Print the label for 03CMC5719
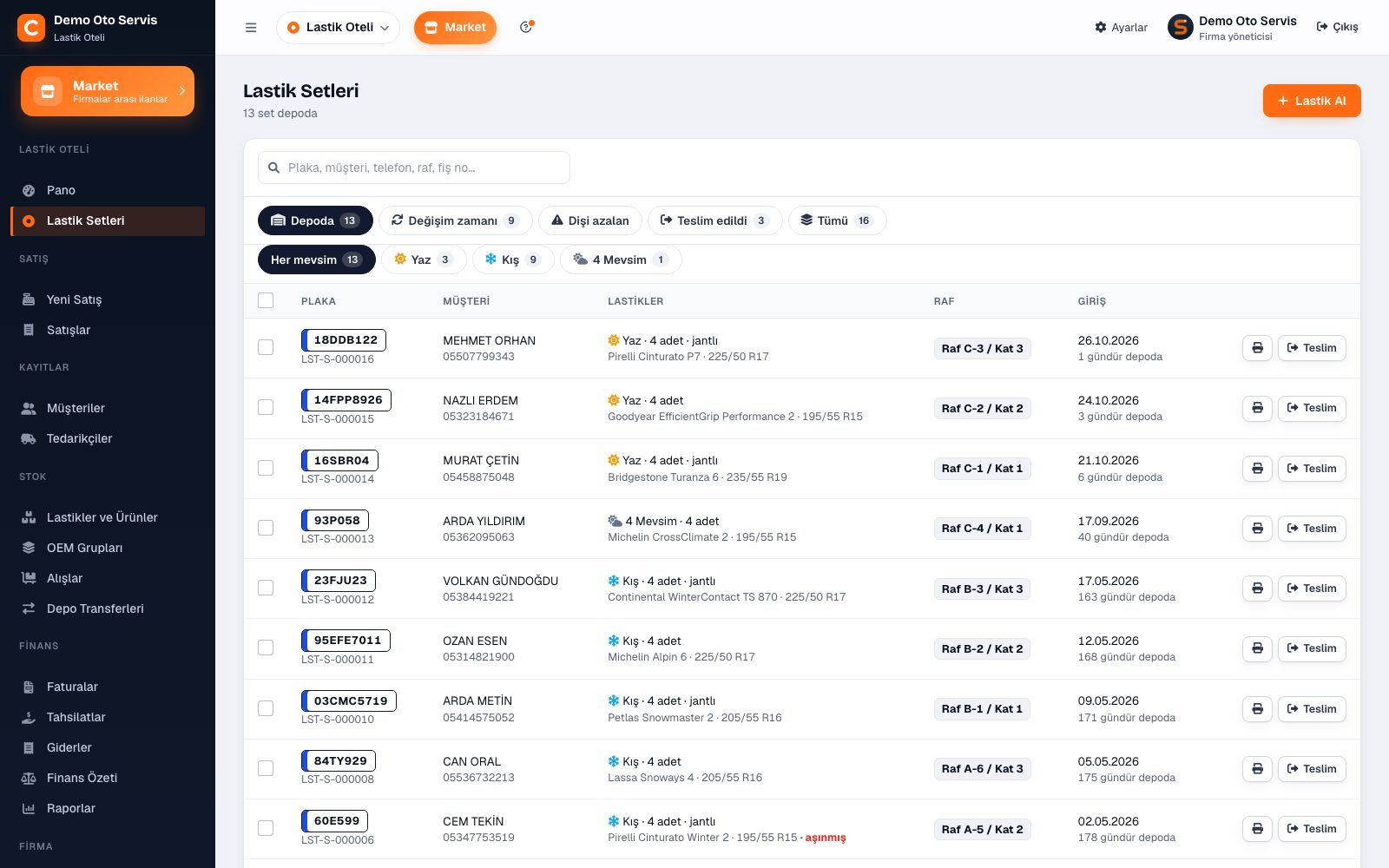This screenshot has width=1389, height=868. [1257, 709]
